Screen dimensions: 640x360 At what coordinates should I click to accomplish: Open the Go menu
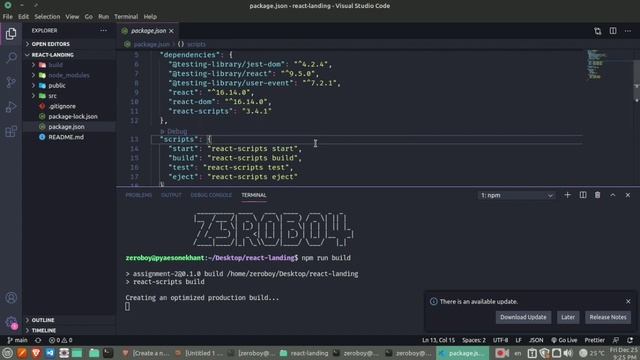(89, 17)
